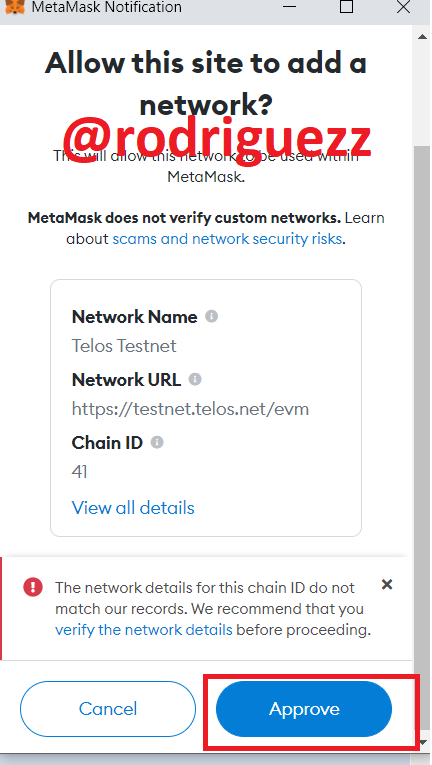The image size is (432, 765).
Task: Click the scrollbar down arrow
Action: point(422,743)
